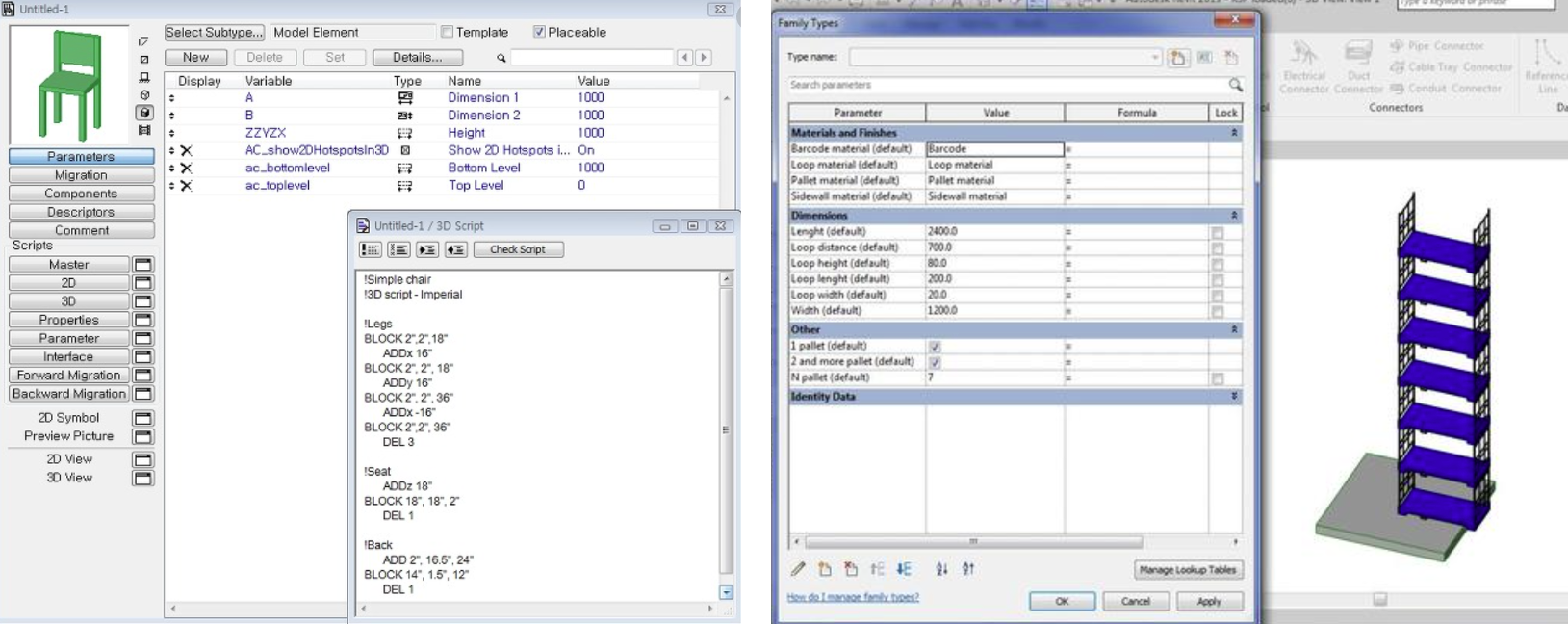Toggle the 2 and more pallet checkbox
The width and height of the screenshot is (1568, 624).
click(935, 362)
